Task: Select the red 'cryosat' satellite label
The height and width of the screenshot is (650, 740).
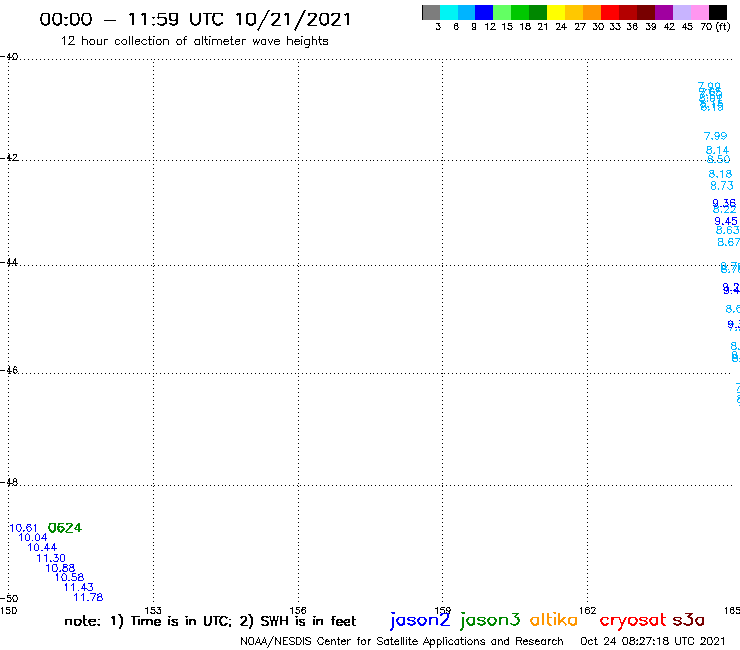Action: (633, 620)
